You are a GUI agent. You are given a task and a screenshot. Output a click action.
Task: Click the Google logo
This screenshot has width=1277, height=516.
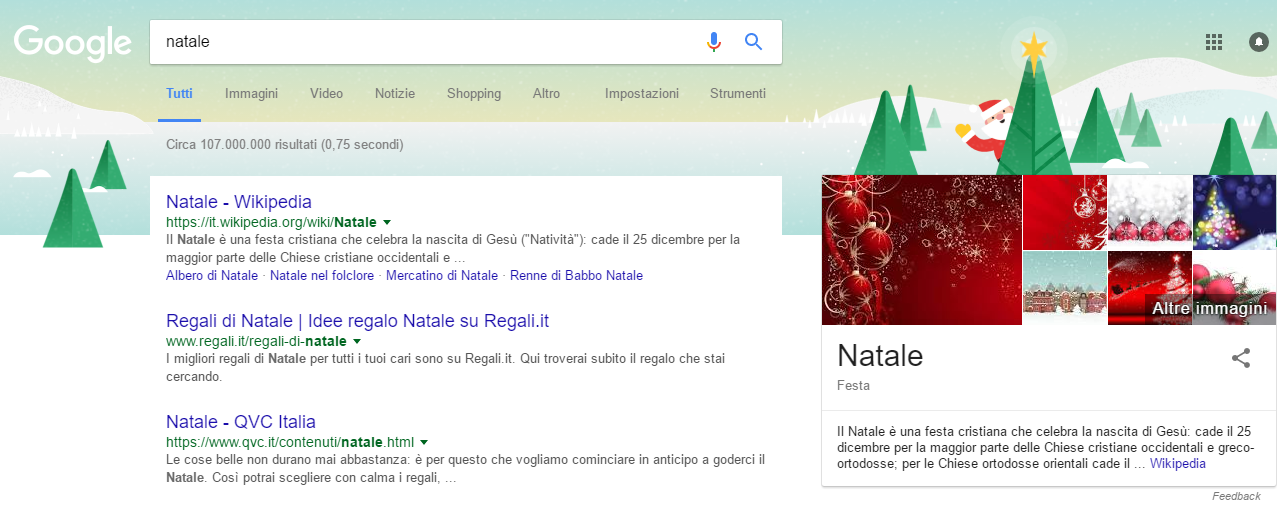tap(72, 43)
